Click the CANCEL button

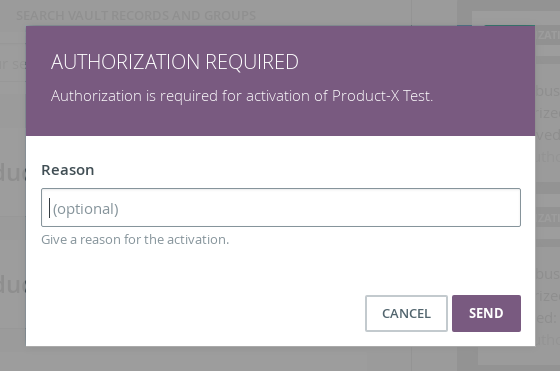406,313
